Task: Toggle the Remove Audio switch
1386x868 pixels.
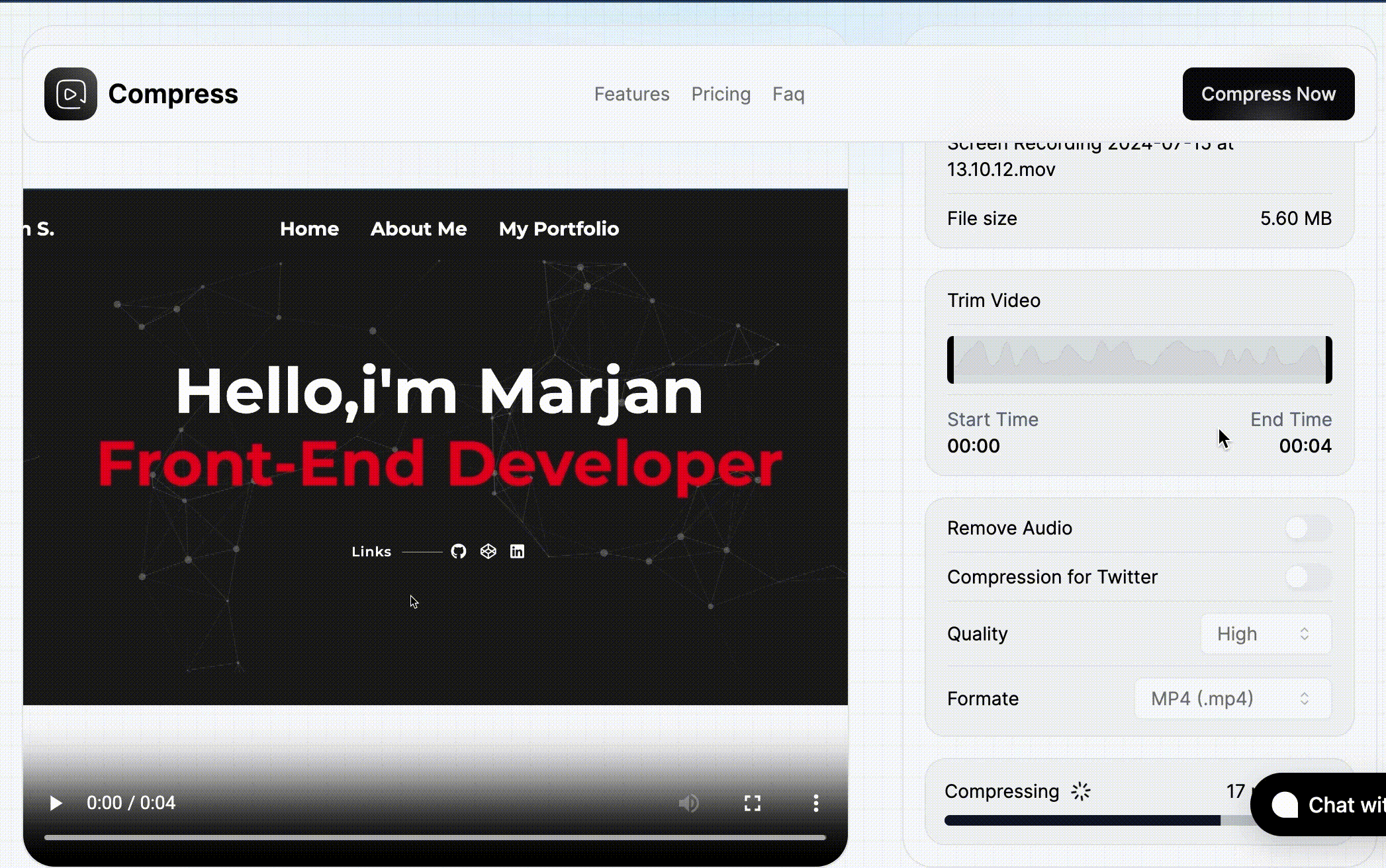Action: 1307,528
